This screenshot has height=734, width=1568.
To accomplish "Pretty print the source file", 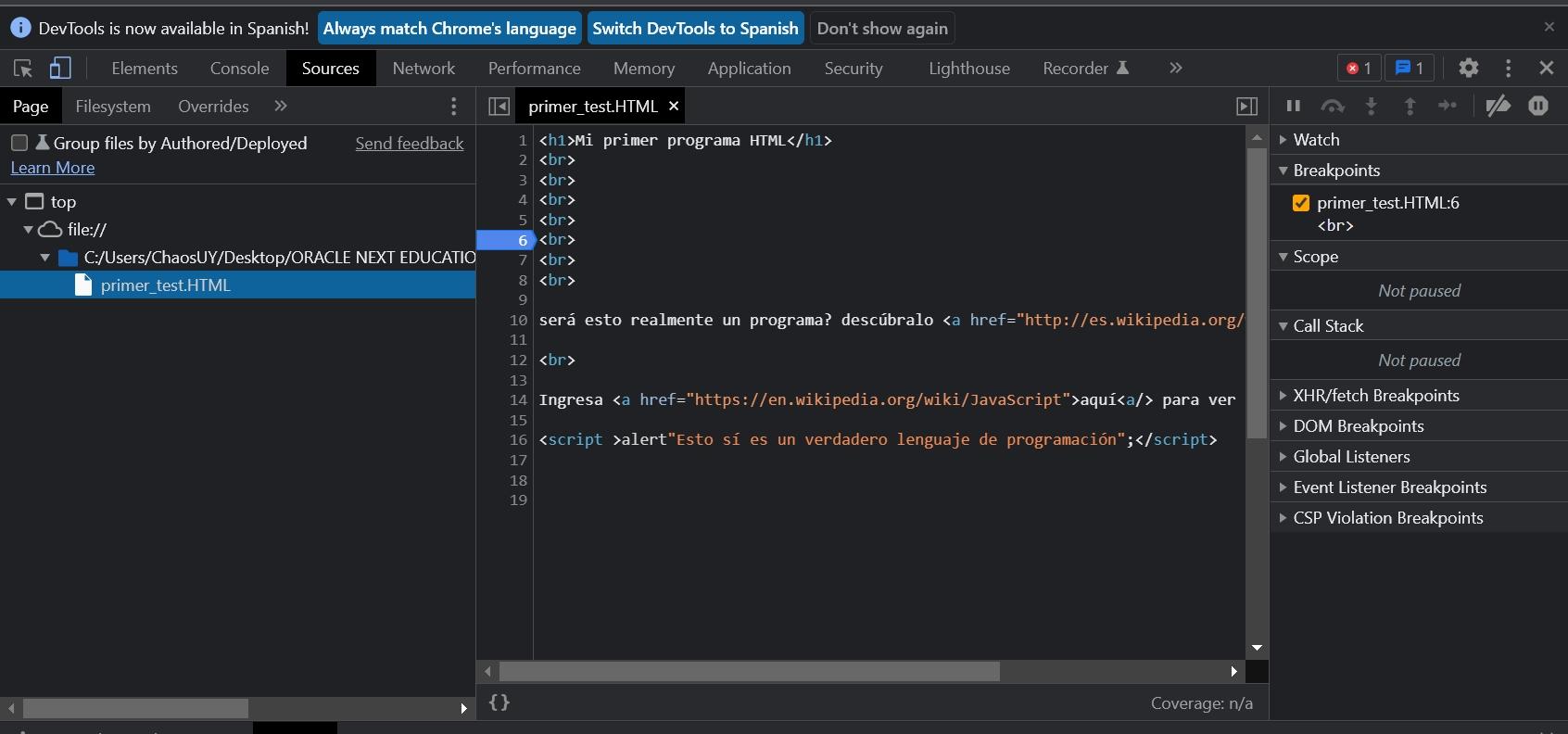I will 499,702.
